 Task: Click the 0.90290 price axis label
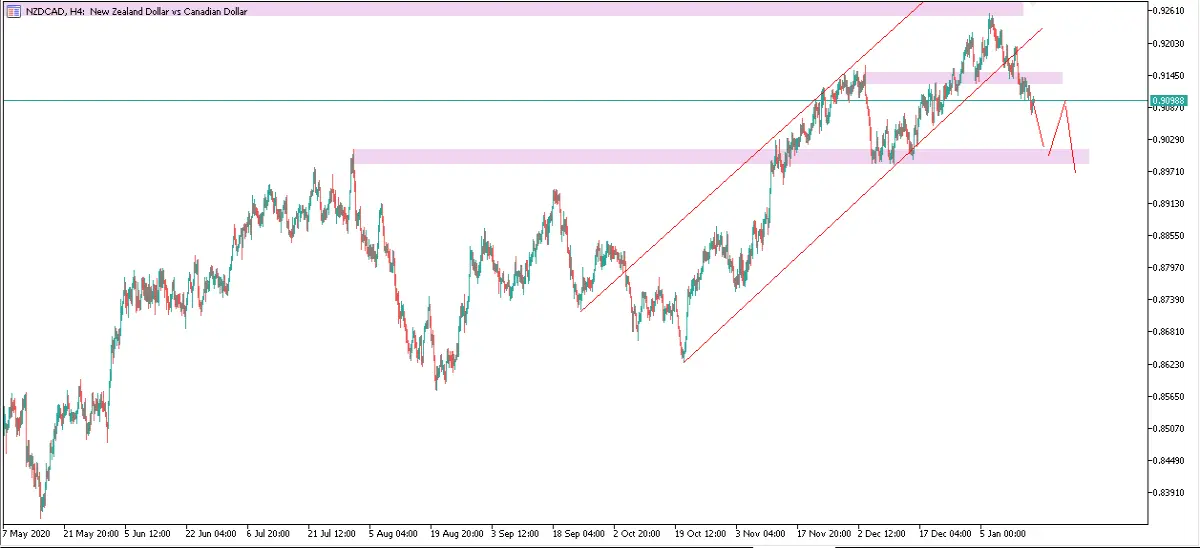click(1168, 139)
